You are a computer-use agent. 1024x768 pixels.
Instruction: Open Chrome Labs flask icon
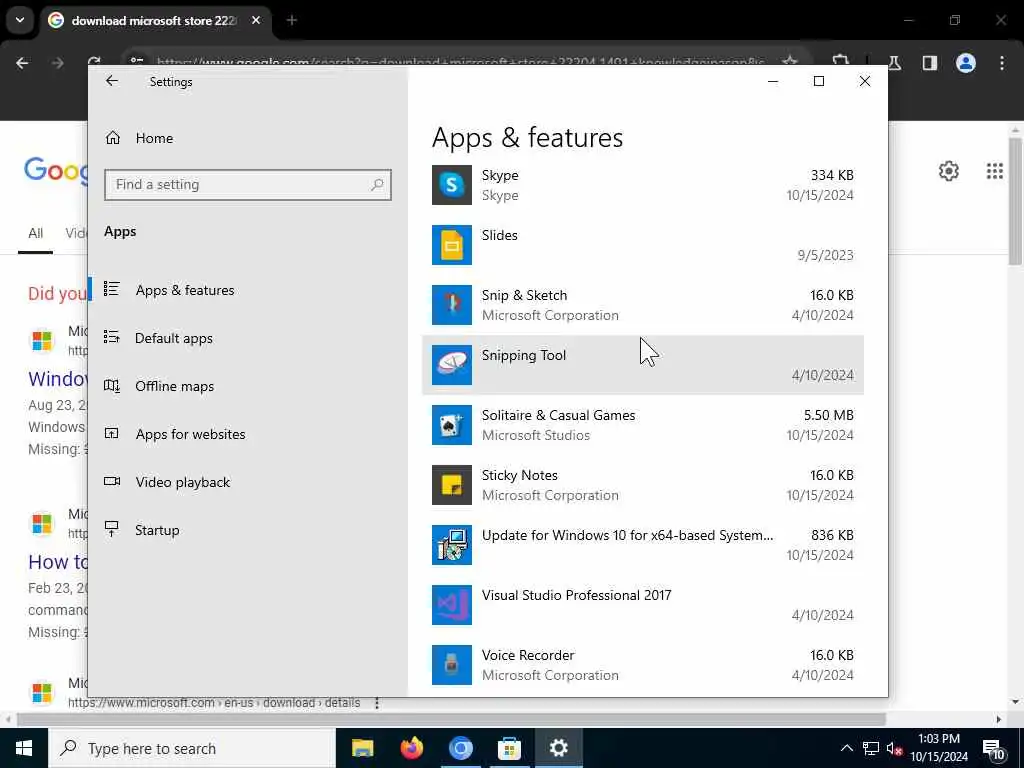894,63
